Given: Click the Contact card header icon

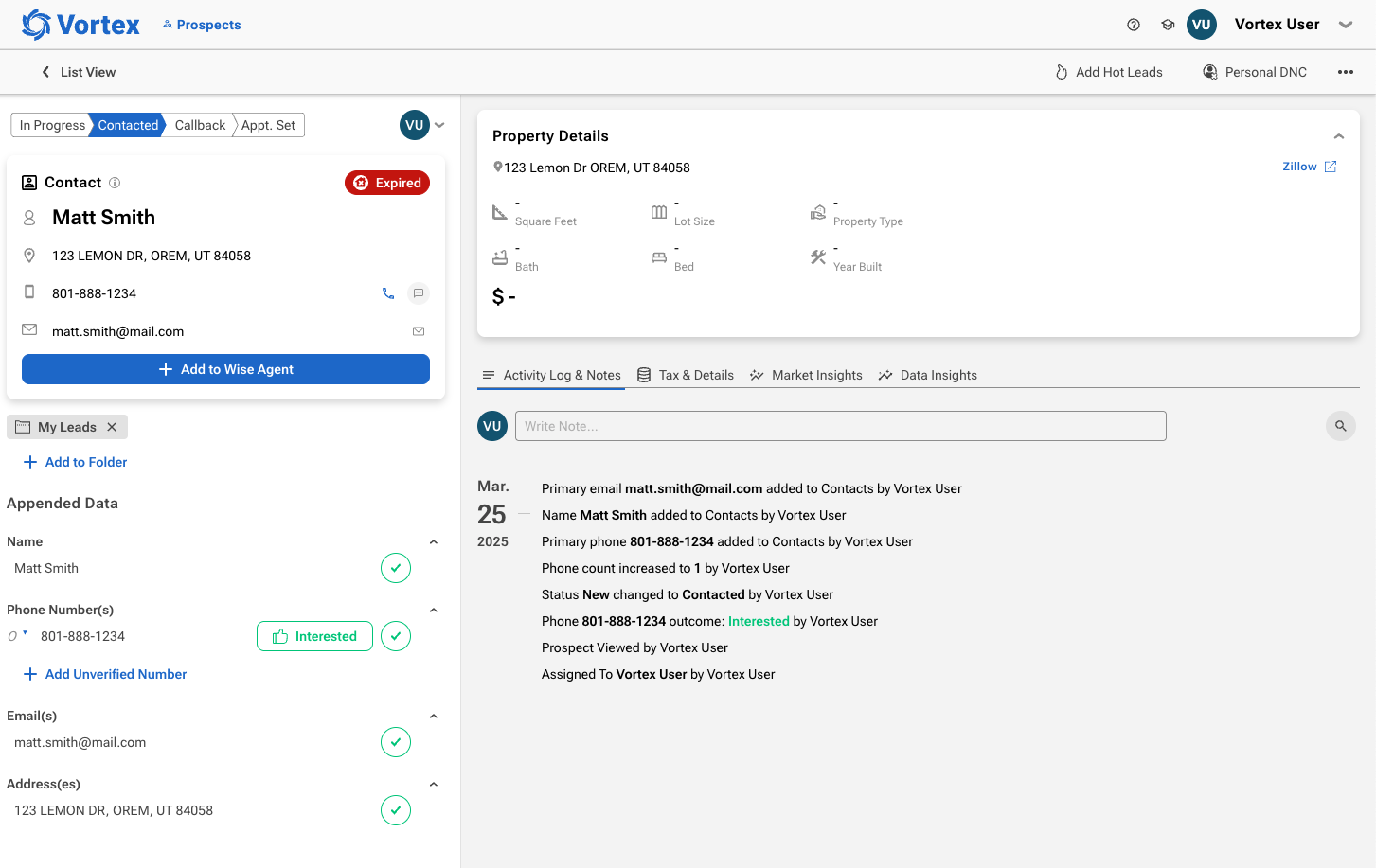Looking at the screenshot, I should [29, 183].
